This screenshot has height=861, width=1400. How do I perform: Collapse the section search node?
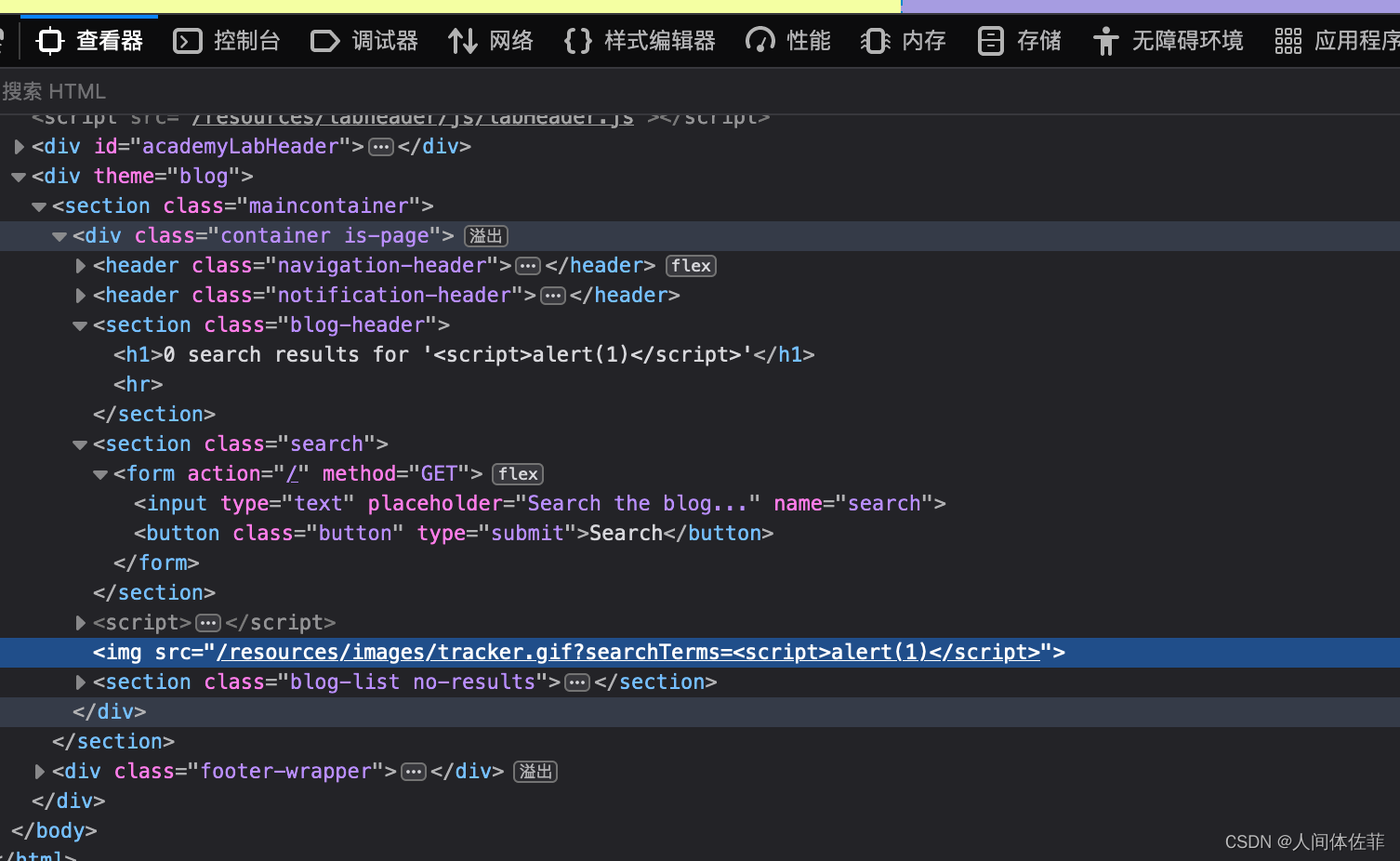pyautogui.click(x=80, y=444)
